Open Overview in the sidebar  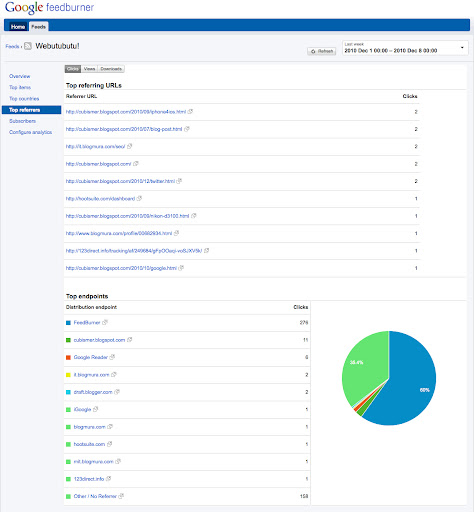[x=20, y=76]
